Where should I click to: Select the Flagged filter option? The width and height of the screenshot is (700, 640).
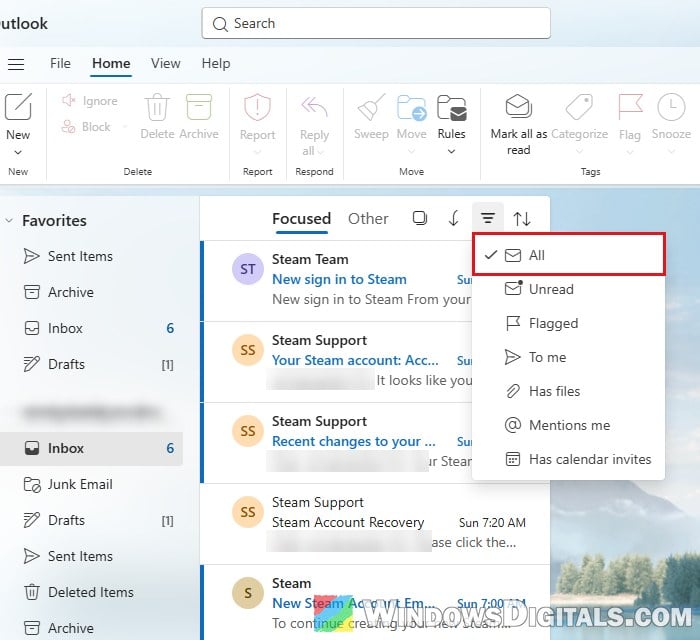click(x=568, y=323)
